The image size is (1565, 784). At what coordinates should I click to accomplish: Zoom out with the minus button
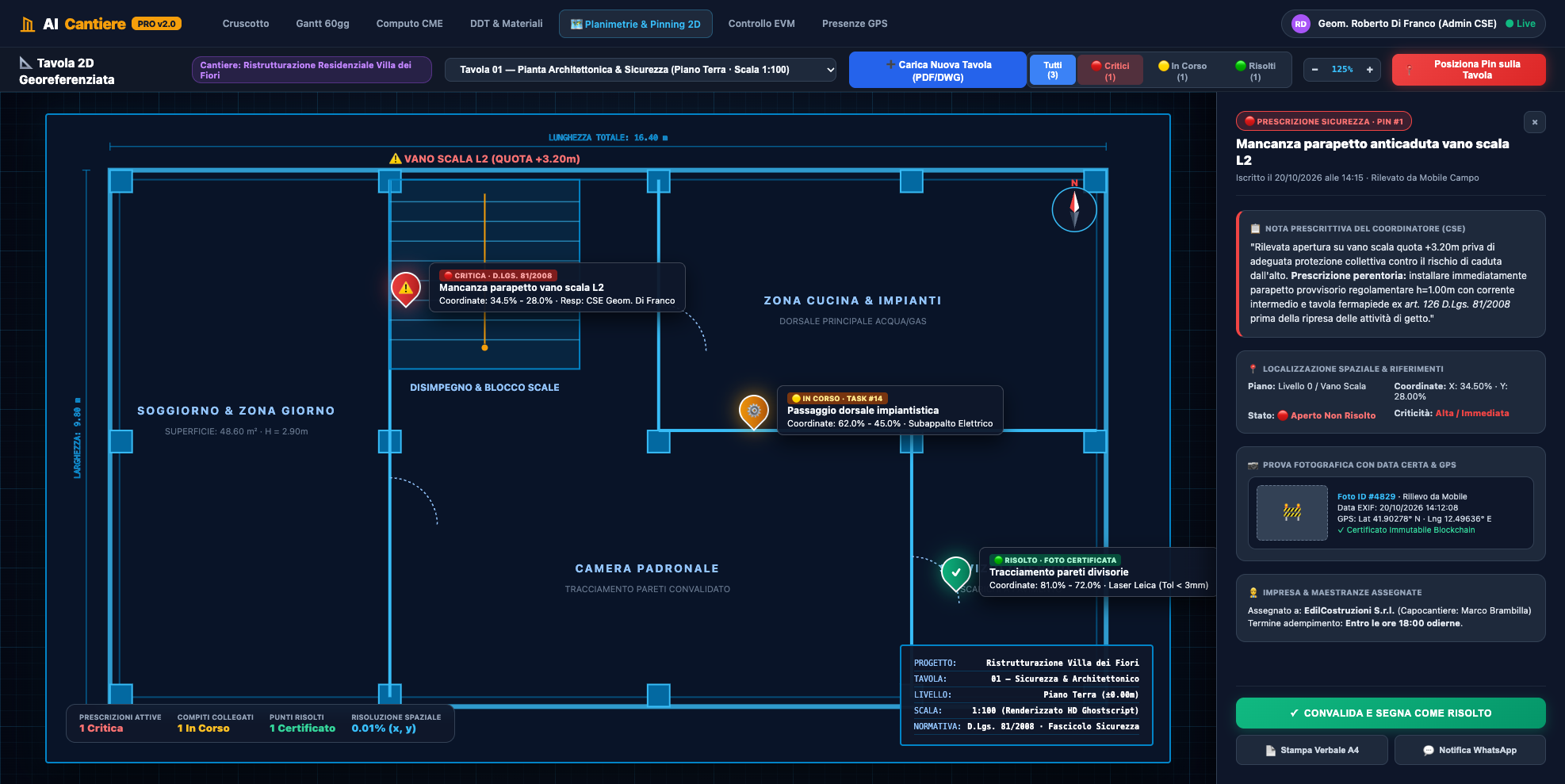[1314, 70]
